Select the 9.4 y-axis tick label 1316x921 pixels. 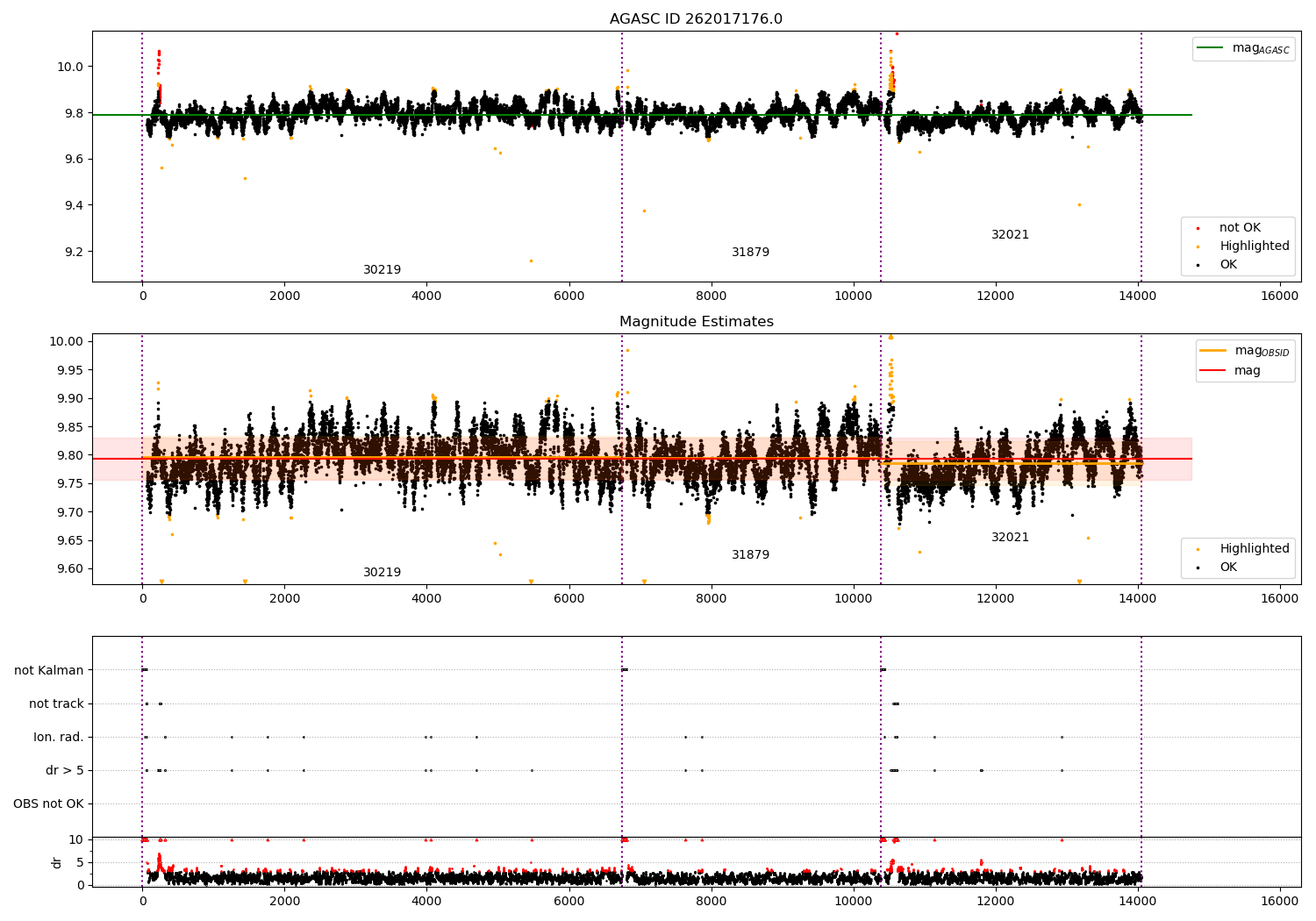coord(75,205)
